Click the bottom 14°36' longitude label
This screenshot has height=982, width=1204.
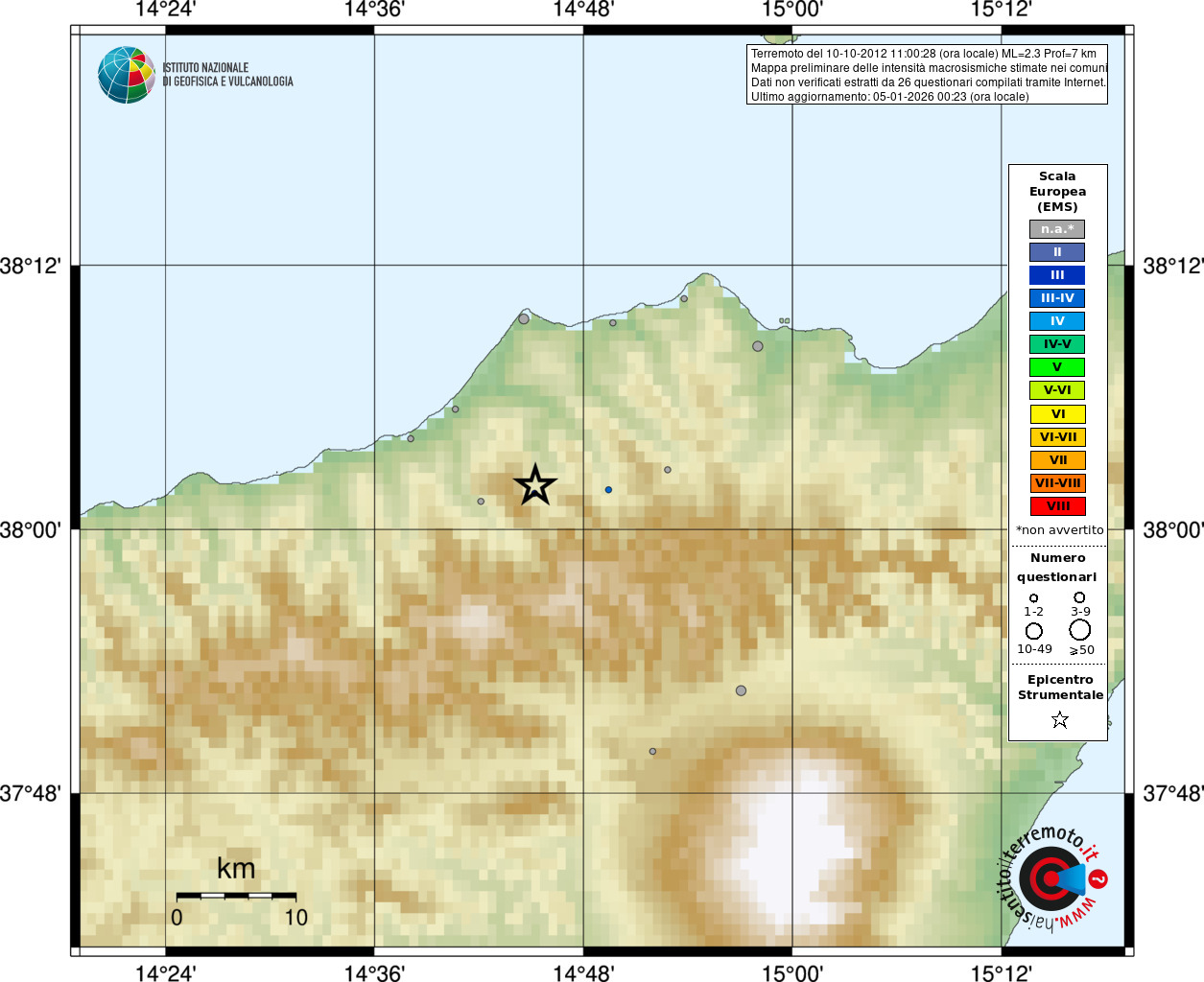pos(374,972)
